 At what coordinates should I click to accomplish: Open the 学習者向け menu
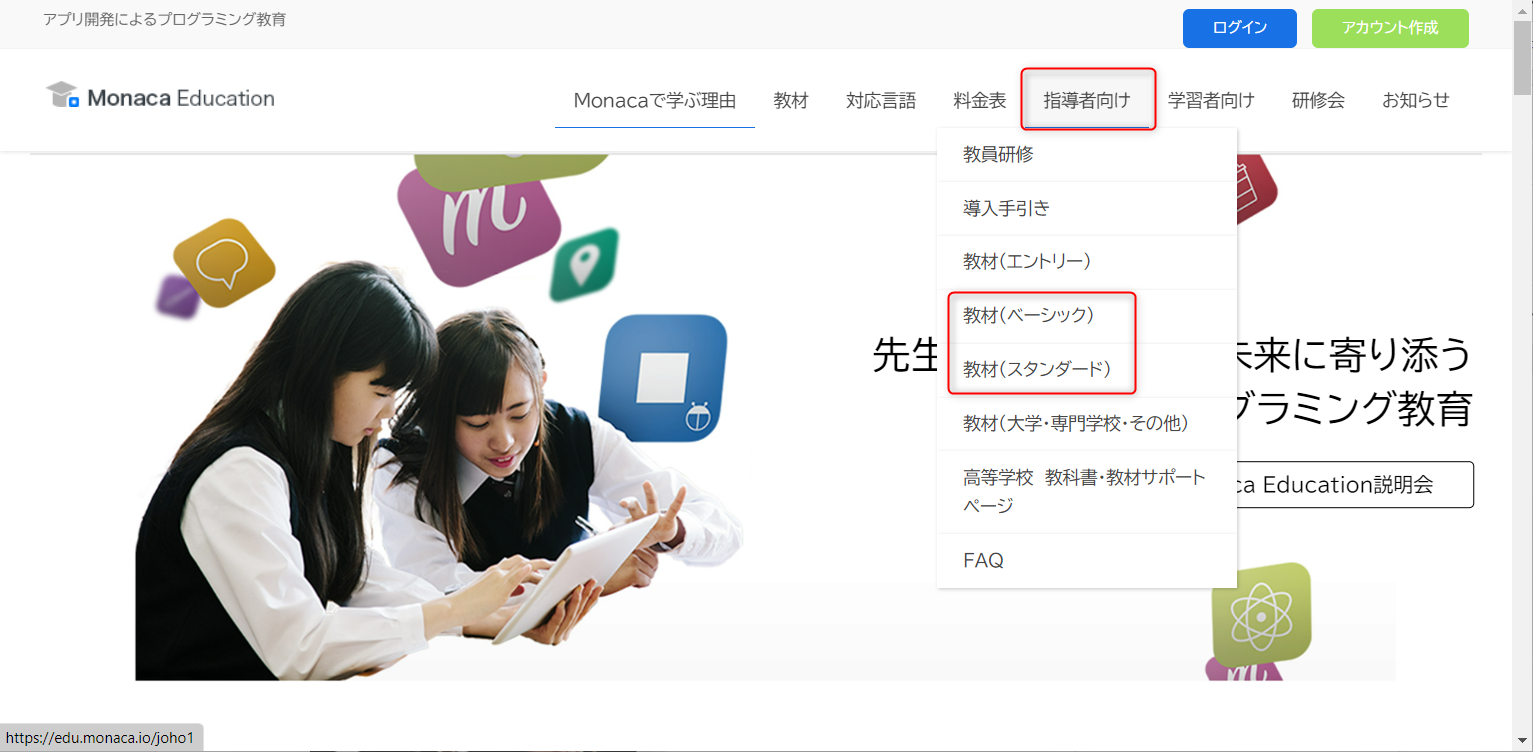(x=1212, y=100)
